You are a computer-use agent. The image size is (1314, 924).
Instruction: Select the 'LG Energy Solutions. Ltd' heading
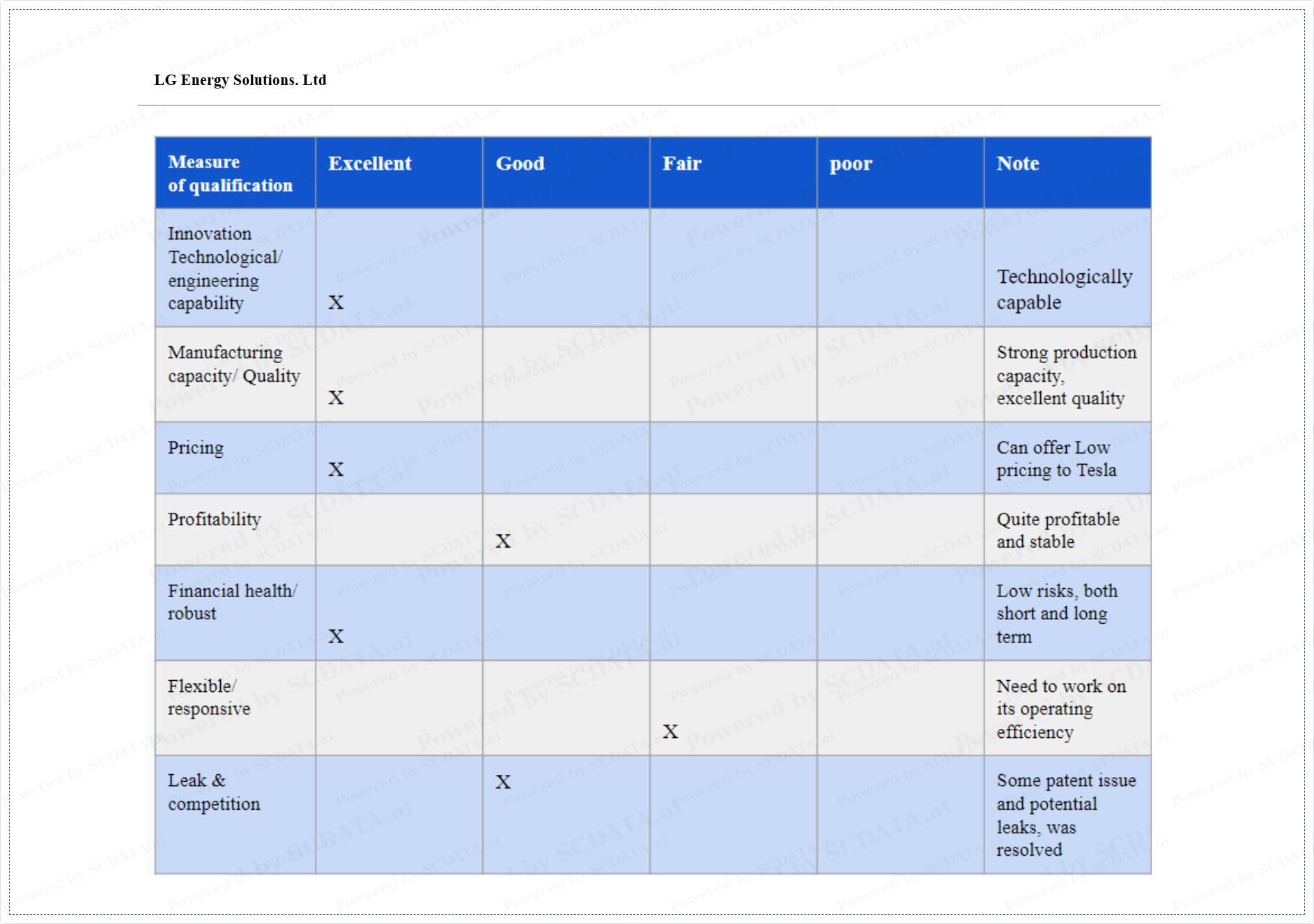coord(240,80)
